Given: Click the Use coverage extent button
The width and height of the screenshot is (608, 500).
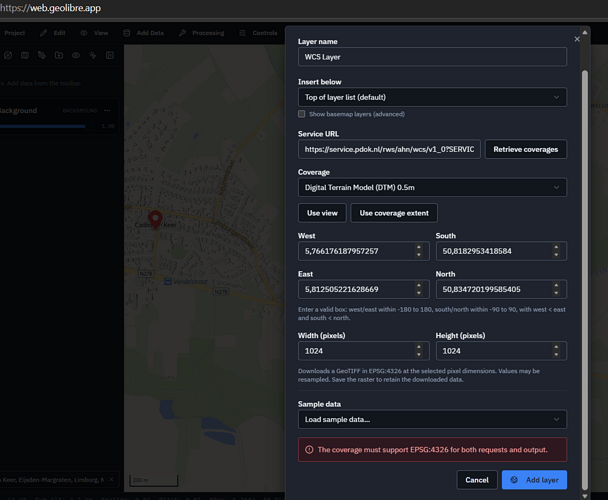Looking at the screenshot, I should (394, 213).
